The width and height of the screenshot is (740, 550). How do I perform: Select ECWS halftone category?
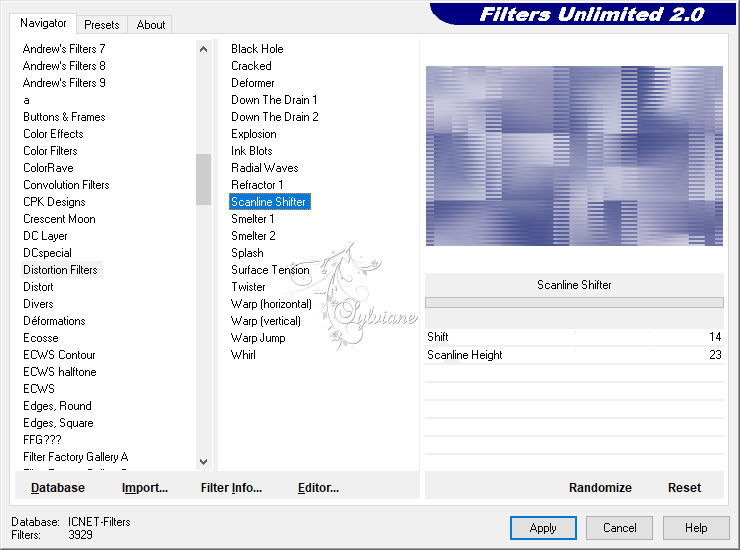pyautogui.click(x=60, y=372)
